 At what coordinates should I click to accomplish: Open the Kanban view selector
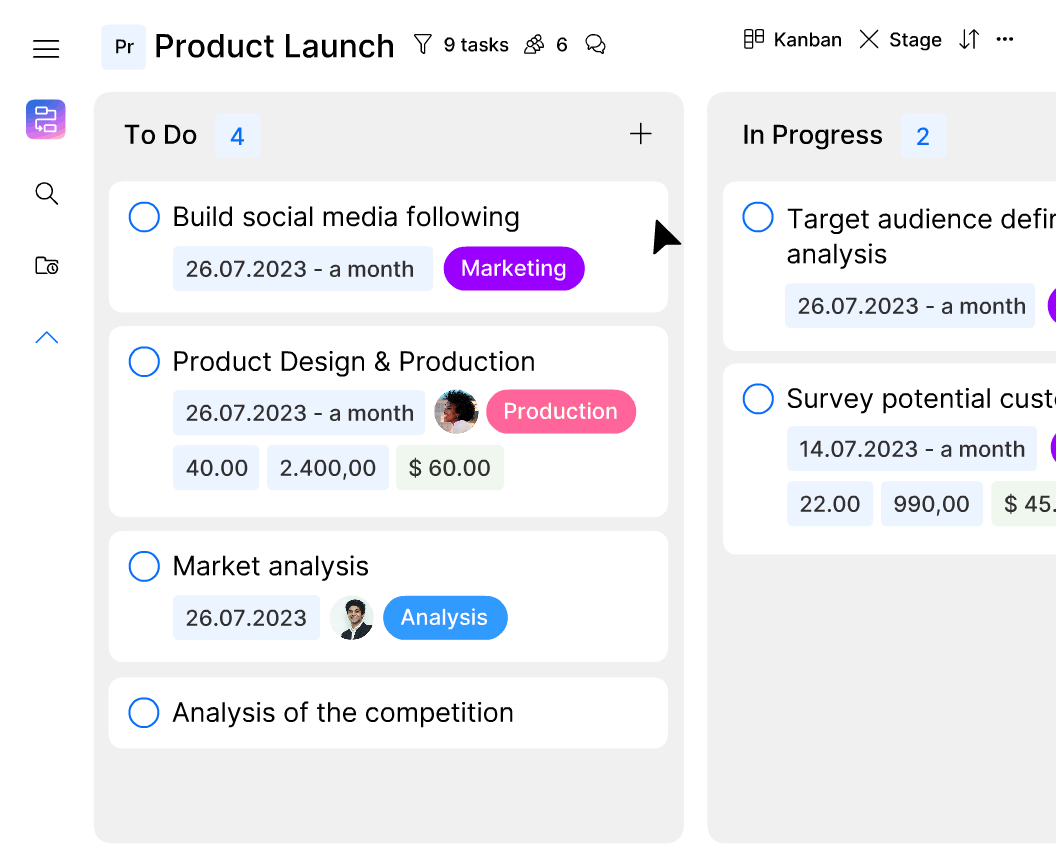coord(792,39)
